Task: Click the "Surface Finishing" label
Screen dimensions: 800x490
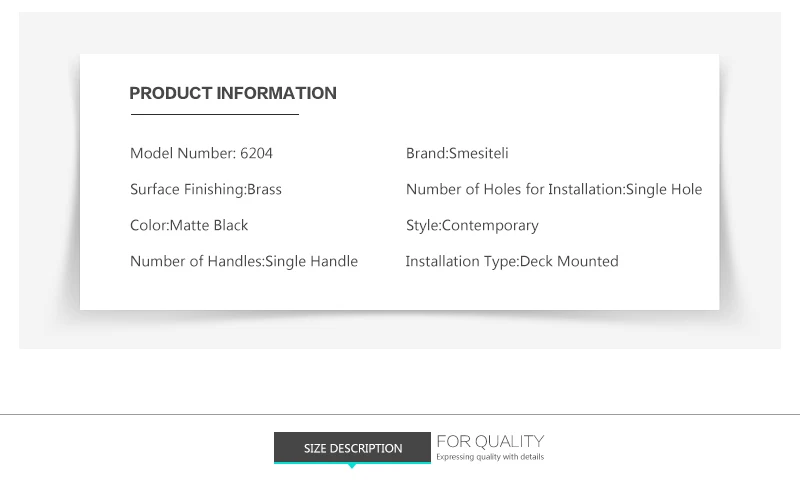Action: click(187, 190)
